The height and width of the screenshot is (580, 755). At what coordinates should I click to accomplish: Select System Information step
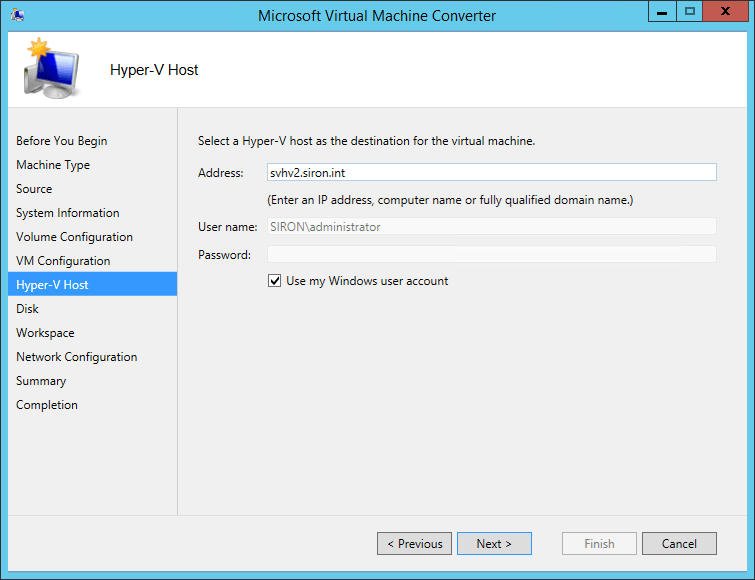point(67,213)
